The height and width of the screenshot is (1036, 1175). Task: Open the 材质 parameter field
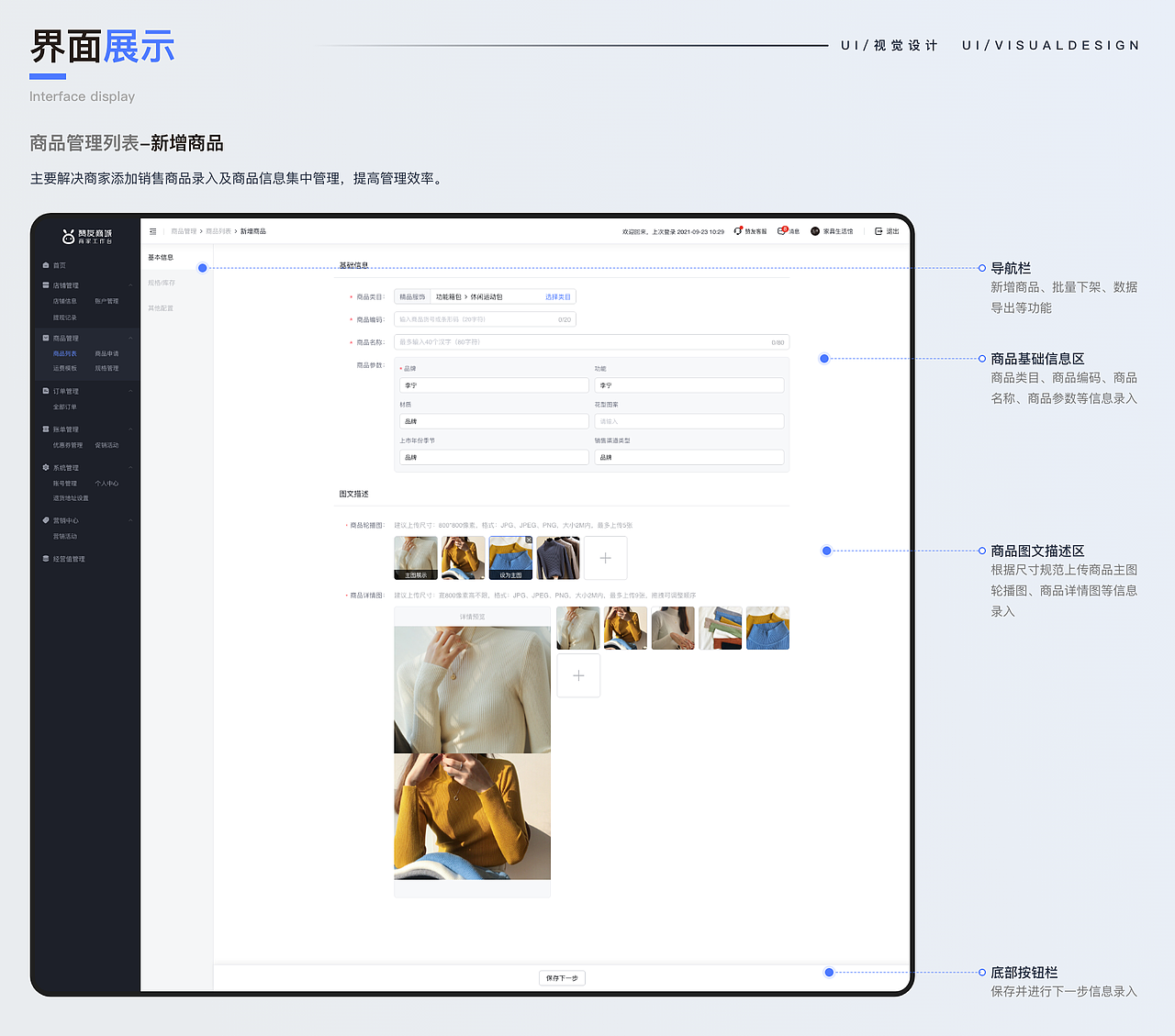coord(494,421)
